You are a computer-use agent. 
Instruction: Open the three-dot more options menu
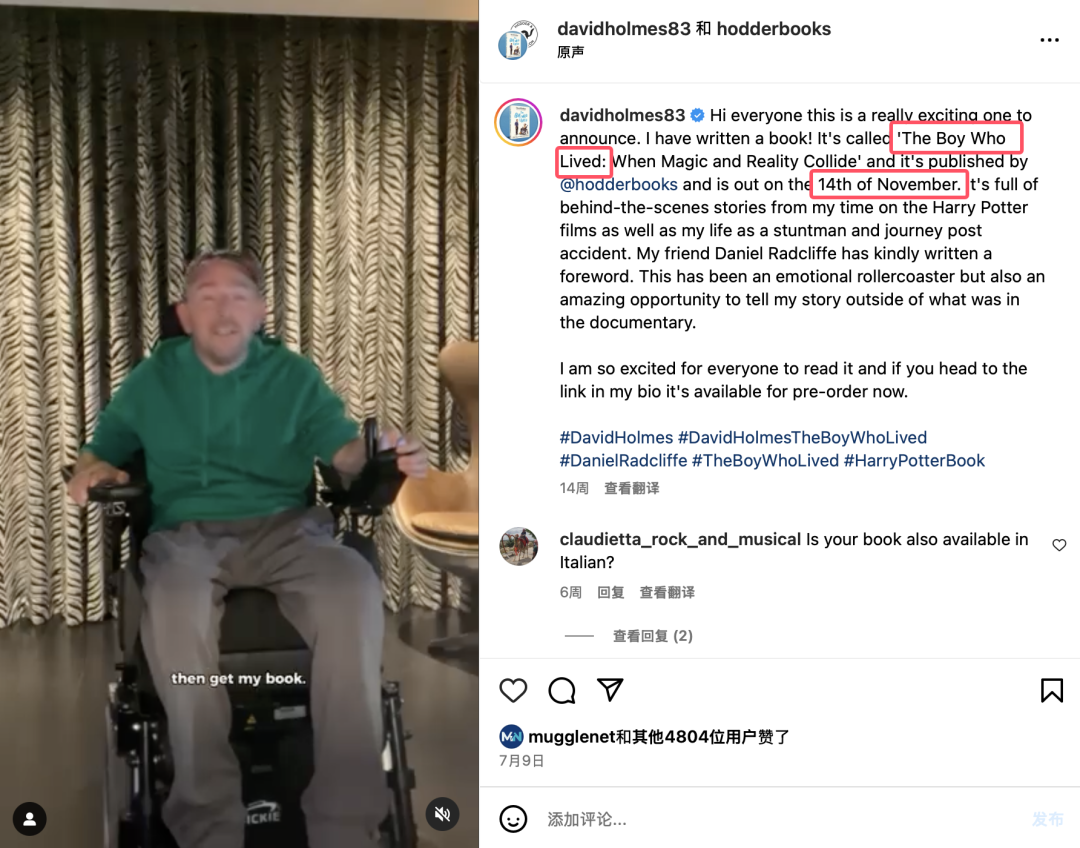click(x=1049, y=40)
